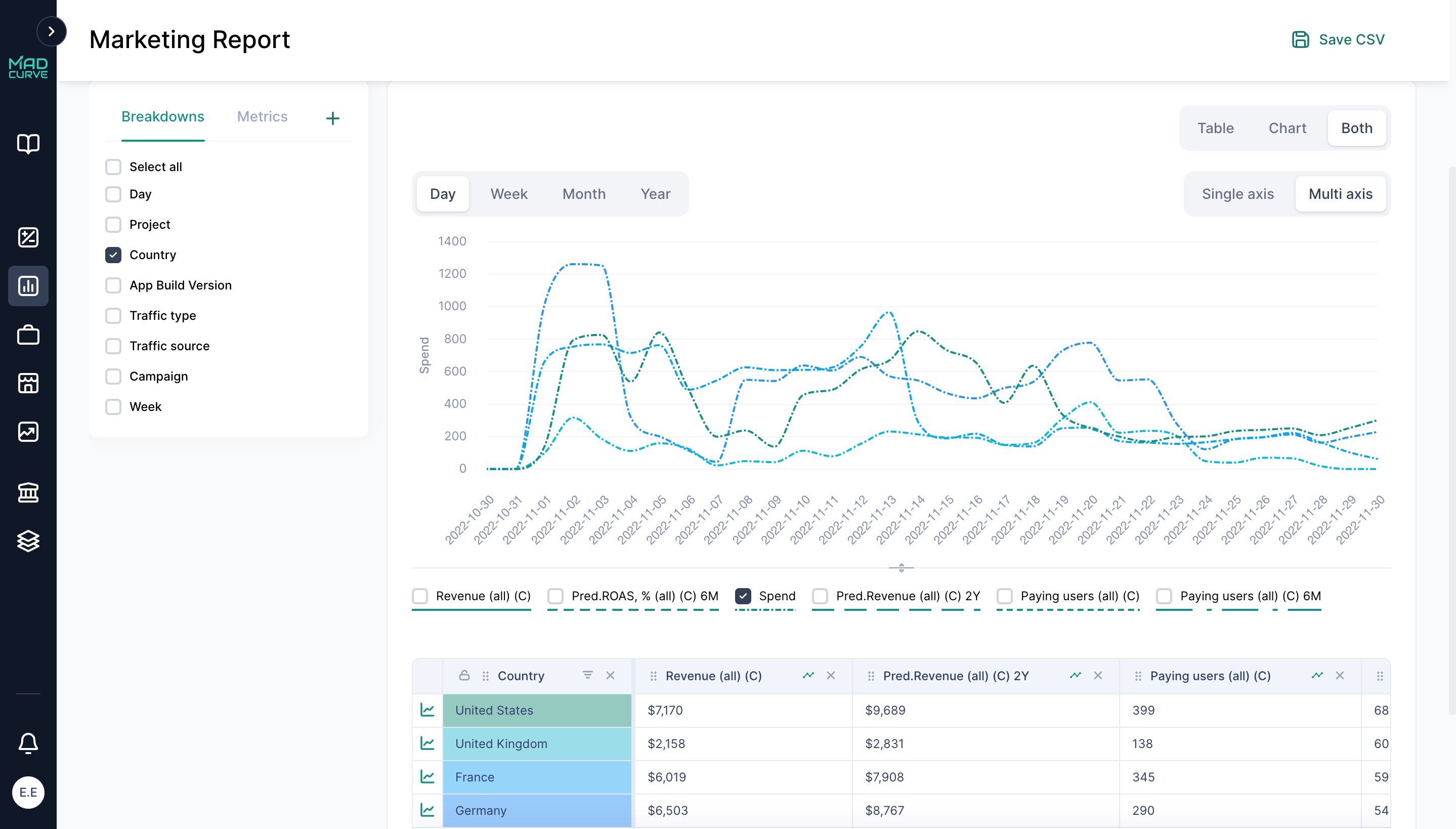
Task: Select the calculator tool in the sidebar
Action: coord(28,237)
